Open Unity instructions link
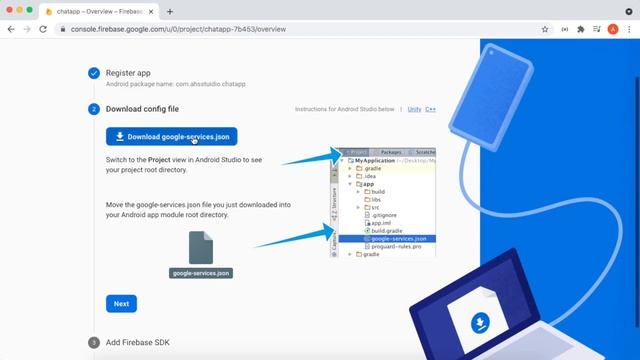 click(x=414, y=109)
